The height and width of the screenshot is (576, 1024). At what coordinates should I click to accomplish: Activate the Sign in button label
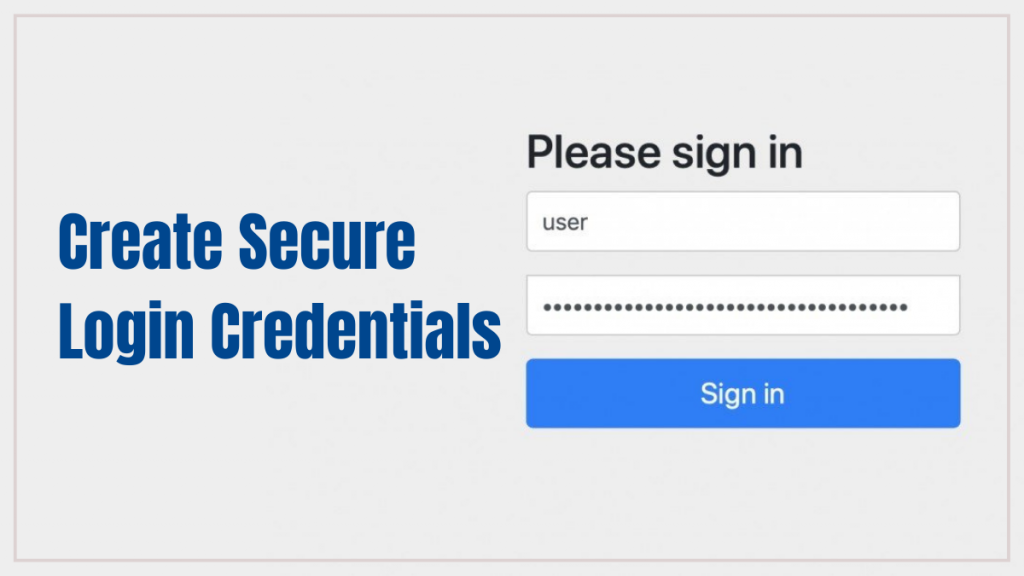742,393
